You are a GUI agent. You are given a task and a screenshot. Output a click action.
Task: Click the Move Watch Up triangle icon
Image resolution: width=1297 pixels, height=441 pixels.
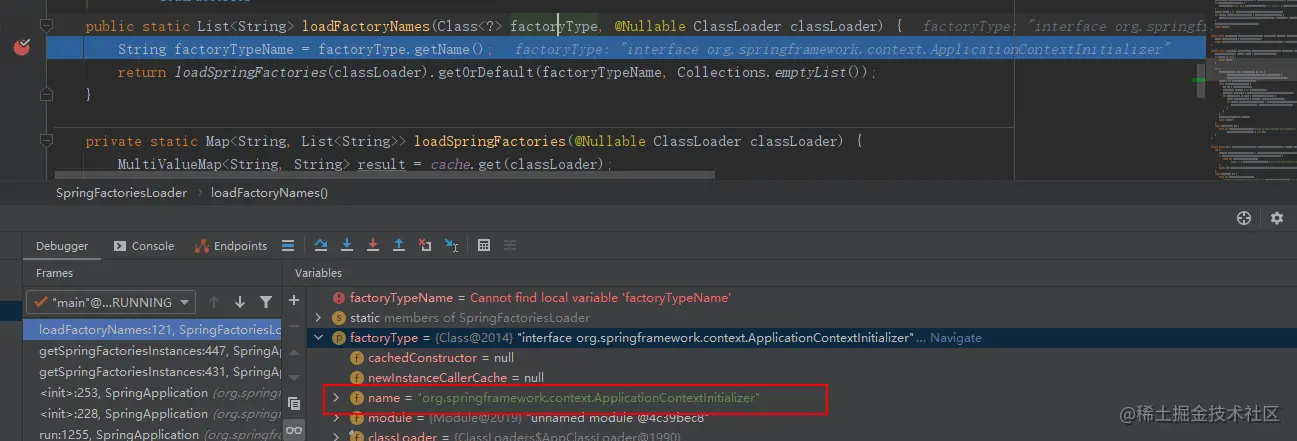click(x=294, y=352)
